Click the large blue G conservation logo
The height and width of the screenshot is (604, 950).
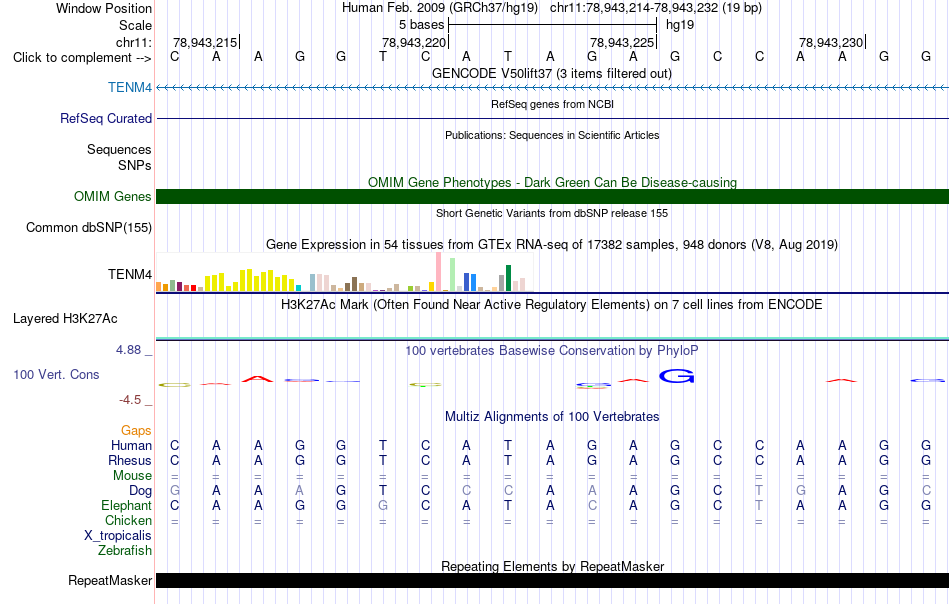tap(676, 376)
